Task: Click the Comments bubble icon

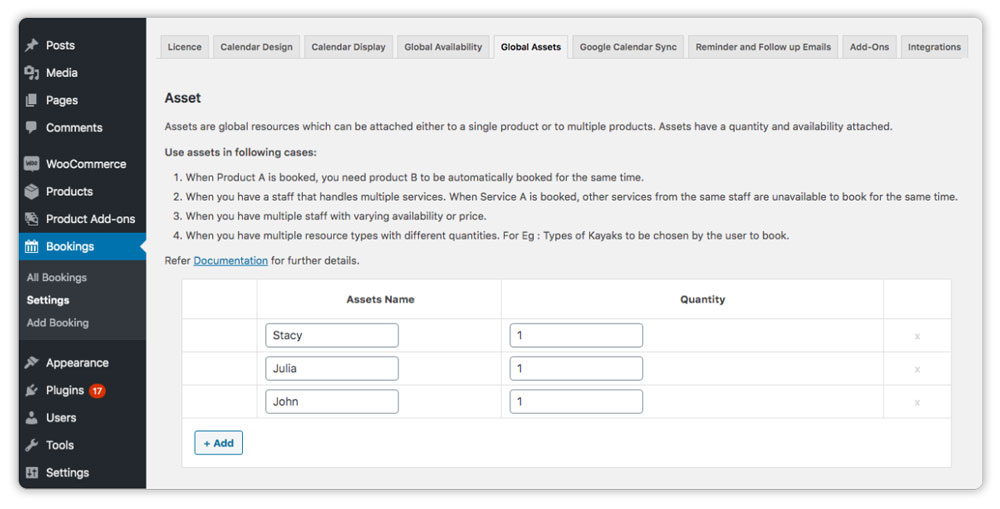Action: pyautogui.click(x=31, y=127)
